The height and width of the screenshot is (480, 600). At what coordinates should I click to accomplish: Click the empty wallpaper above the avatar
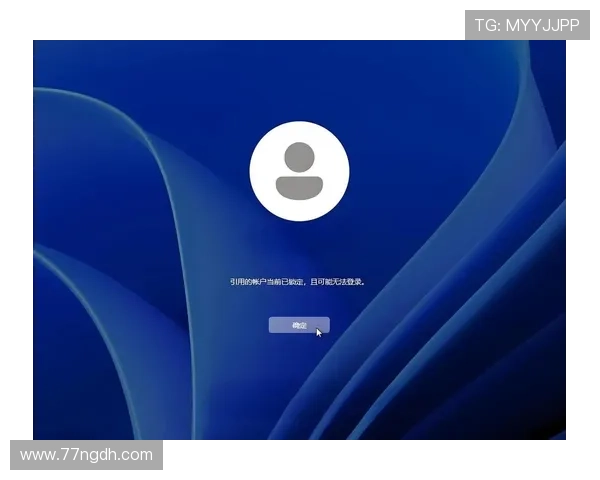[299, 80]
